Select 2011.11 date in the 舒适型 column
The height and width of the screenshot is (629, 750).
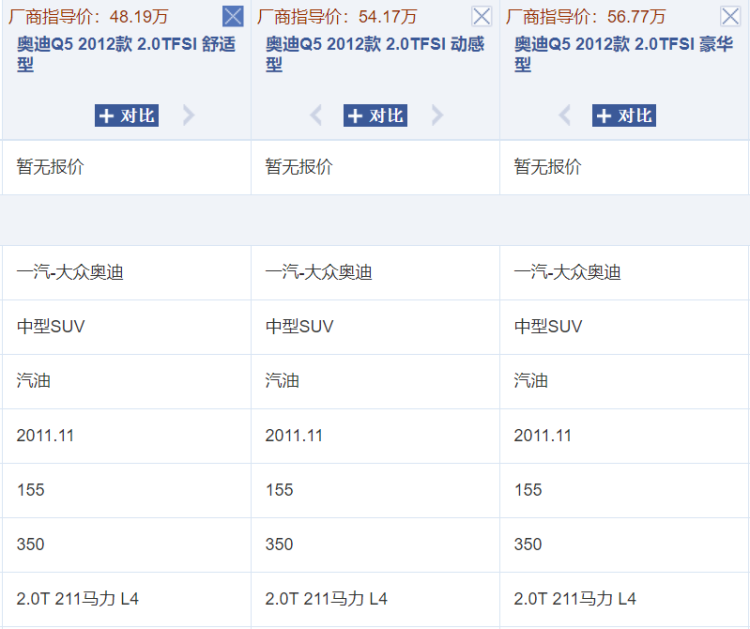45,436
